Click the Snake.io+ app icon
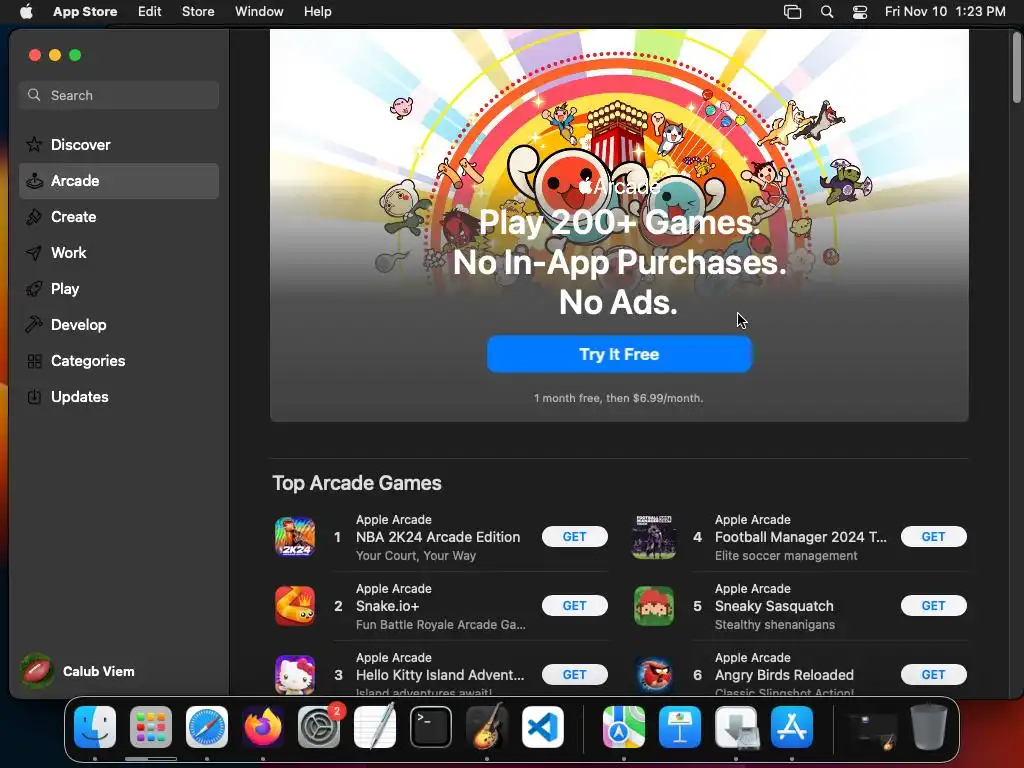The image size is (1024, 768). (x=295, y=606)
